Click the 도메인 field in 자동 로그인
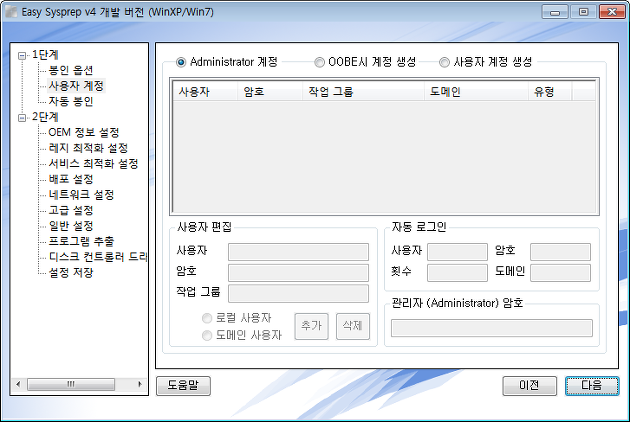Viewport: 630px width, 422px height. [x=560, y=273]
